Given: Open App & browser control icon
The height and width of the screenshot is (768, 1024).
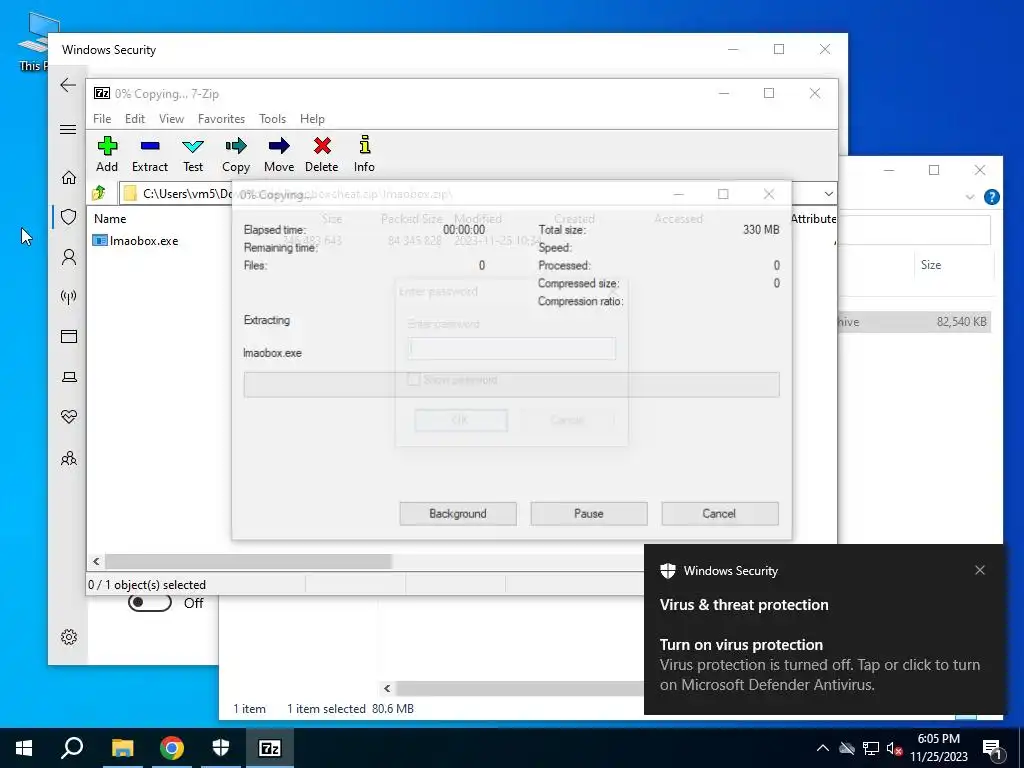Looking at the screenshot, I should [x=69, y=337].
